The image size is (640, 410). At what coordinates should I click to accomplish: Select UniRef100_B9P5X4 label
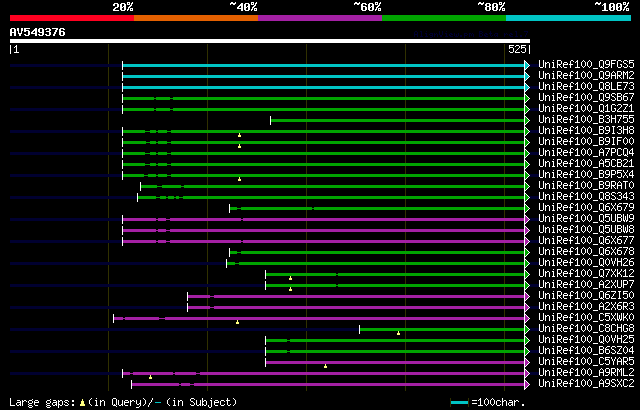[586, 175]
